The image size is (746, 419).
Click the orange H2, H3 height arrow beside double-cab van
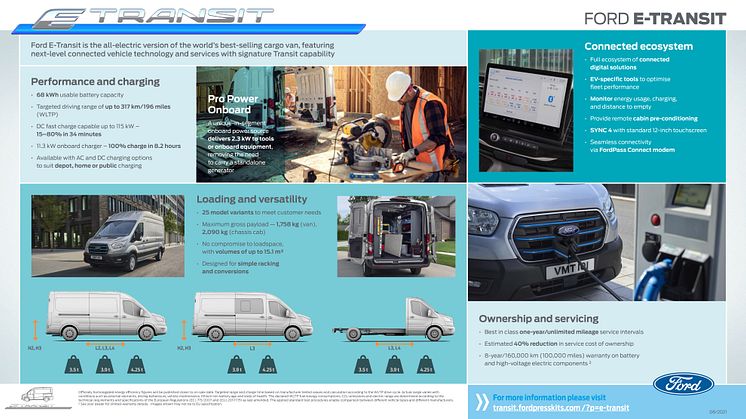[x=184, y=330]
